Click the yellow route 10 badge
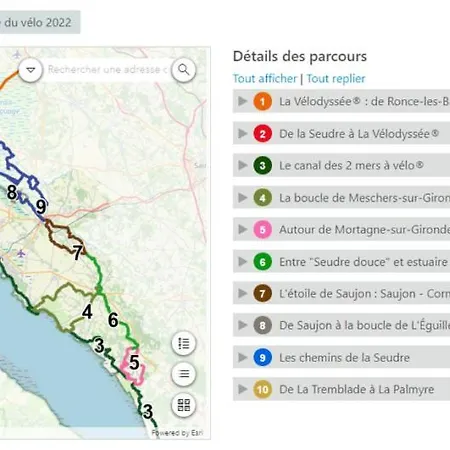The height and width of the screenshot is (450, 450). pyautogui.click(x=263, y=389)
